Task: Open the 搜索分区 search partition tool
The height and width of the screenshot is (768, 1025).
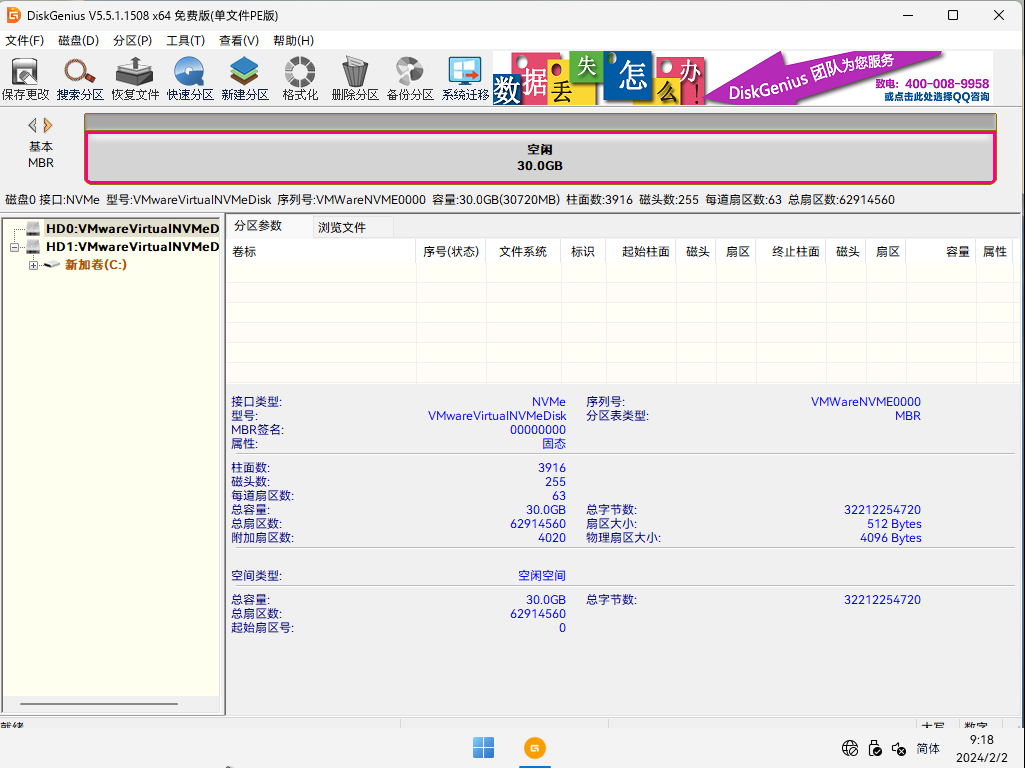Action: click(x=80, y=78)
